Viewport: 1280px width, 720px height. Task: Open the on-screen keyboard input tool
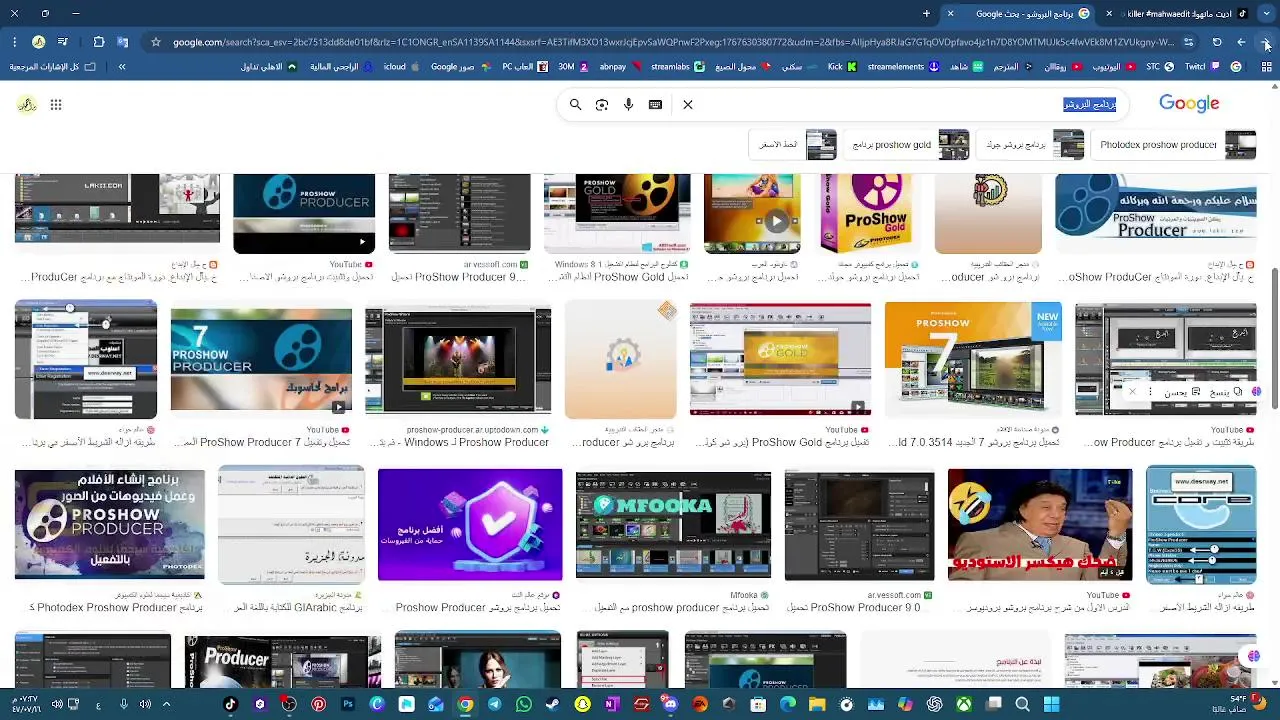coord(655,104)
